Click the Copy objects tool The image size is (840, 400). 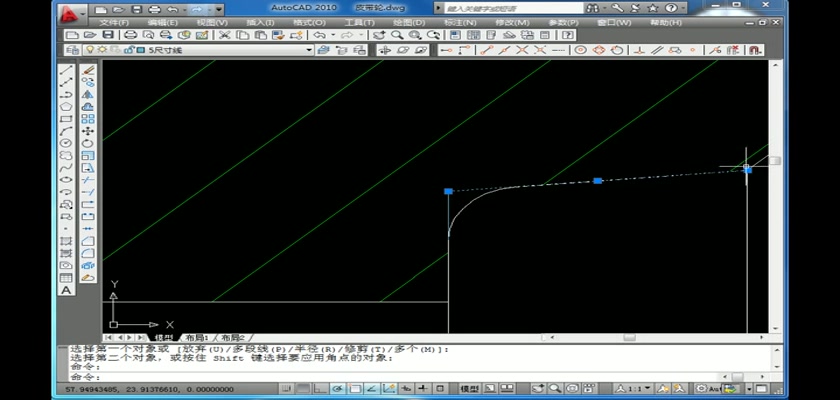(x=88, y=82)
